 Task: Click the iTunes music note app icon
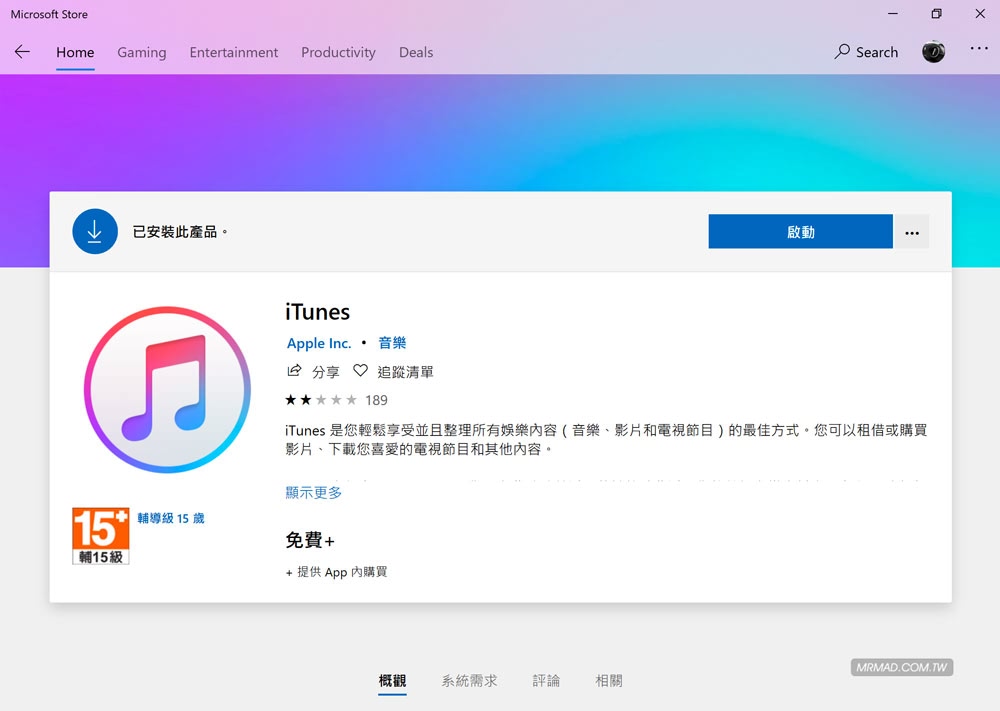pos(166,388)
